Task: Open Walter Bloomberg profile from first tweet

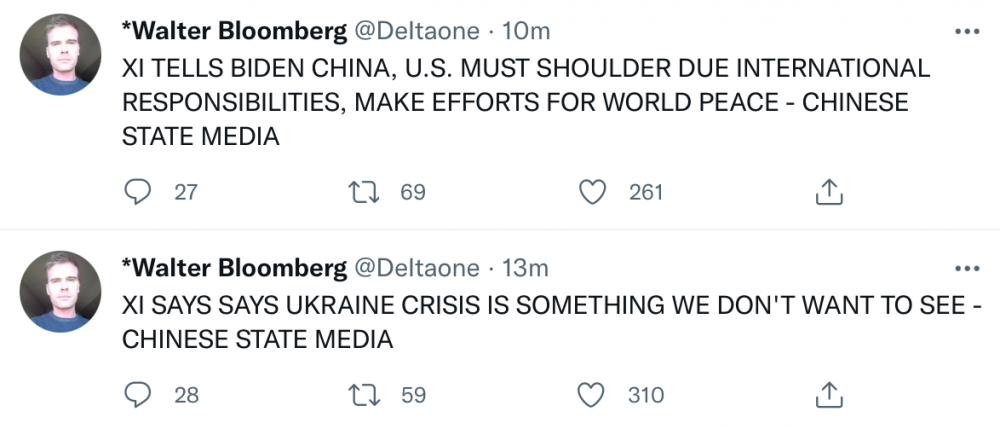Action: point(233,32)
